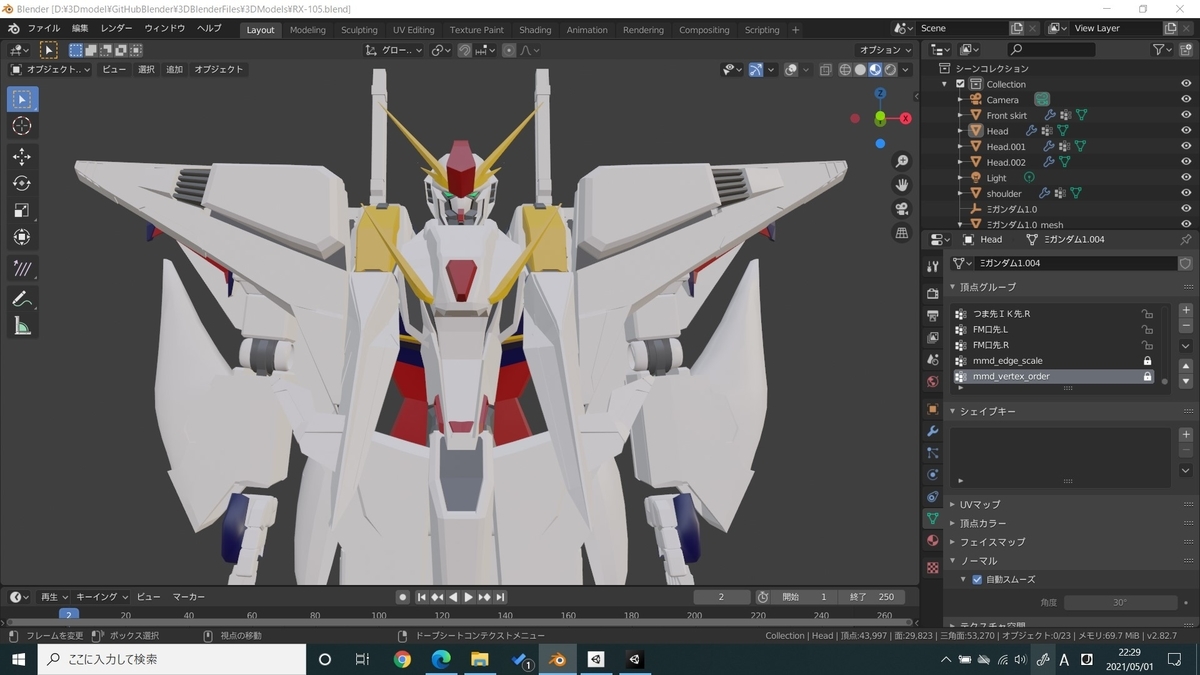The image size is (1200, 675).
Task: Open the UV Editing workspace tab
Action: (x=413, y=30)
